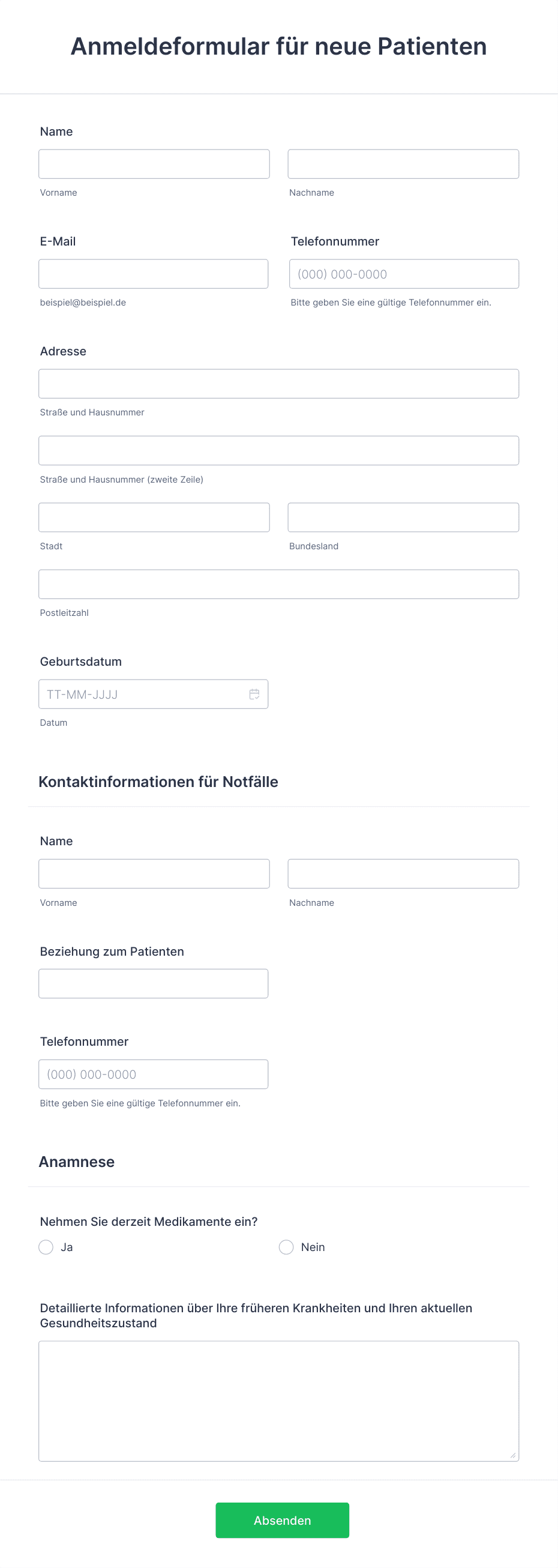Select the Nein radio button for Medikamente

[286, 1247]
